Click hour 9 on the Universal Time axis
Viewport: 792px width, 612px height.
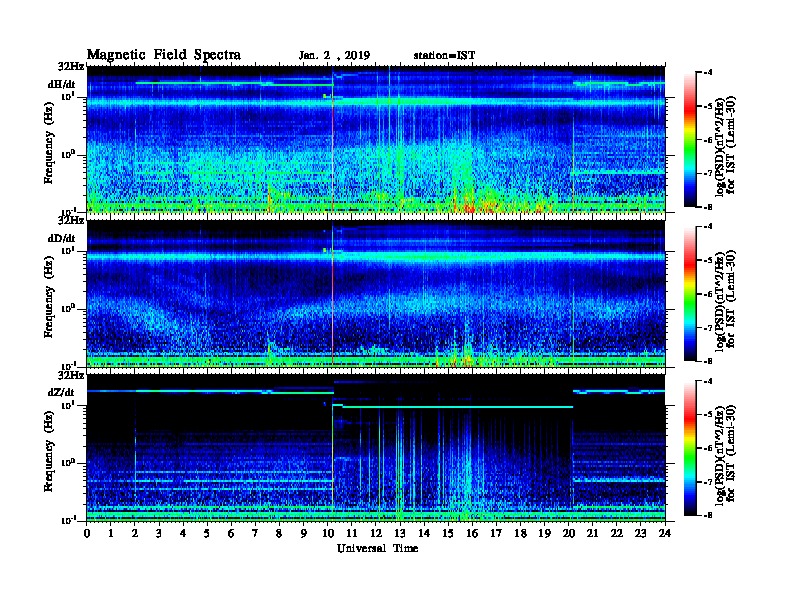click(304, 533)
